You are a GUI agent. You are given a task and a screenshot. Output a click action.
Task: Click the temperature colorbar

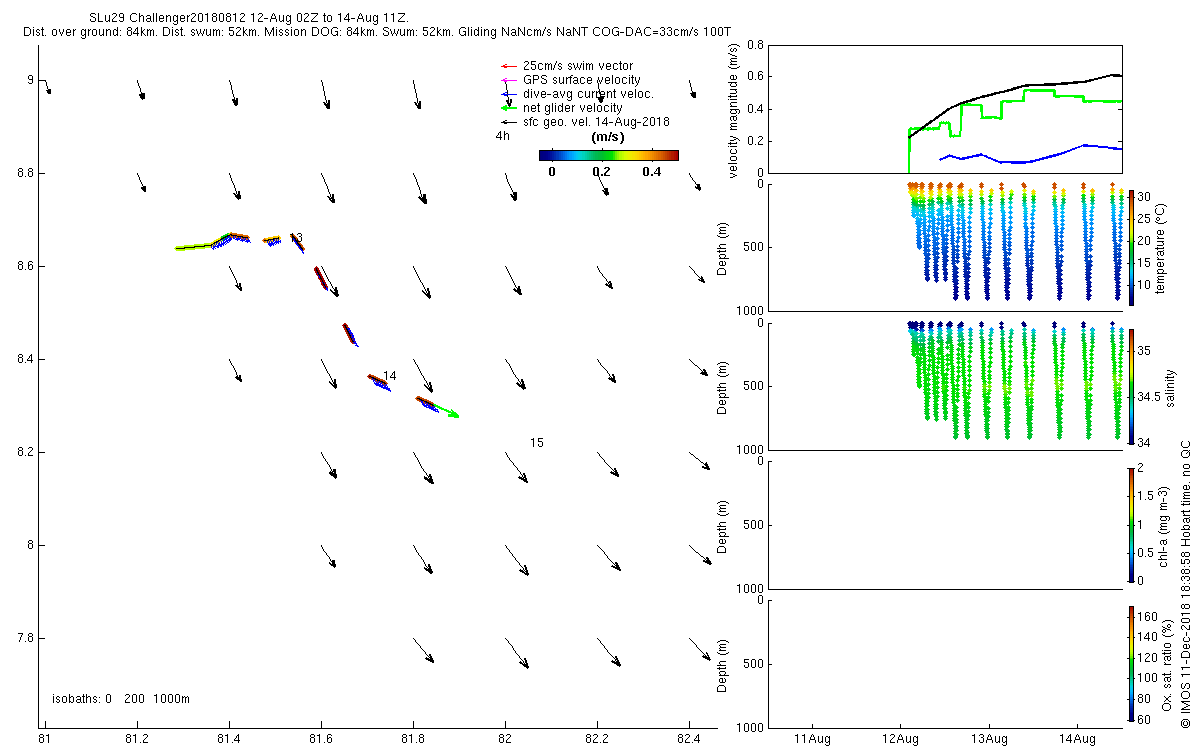(x=1131, y=247)
